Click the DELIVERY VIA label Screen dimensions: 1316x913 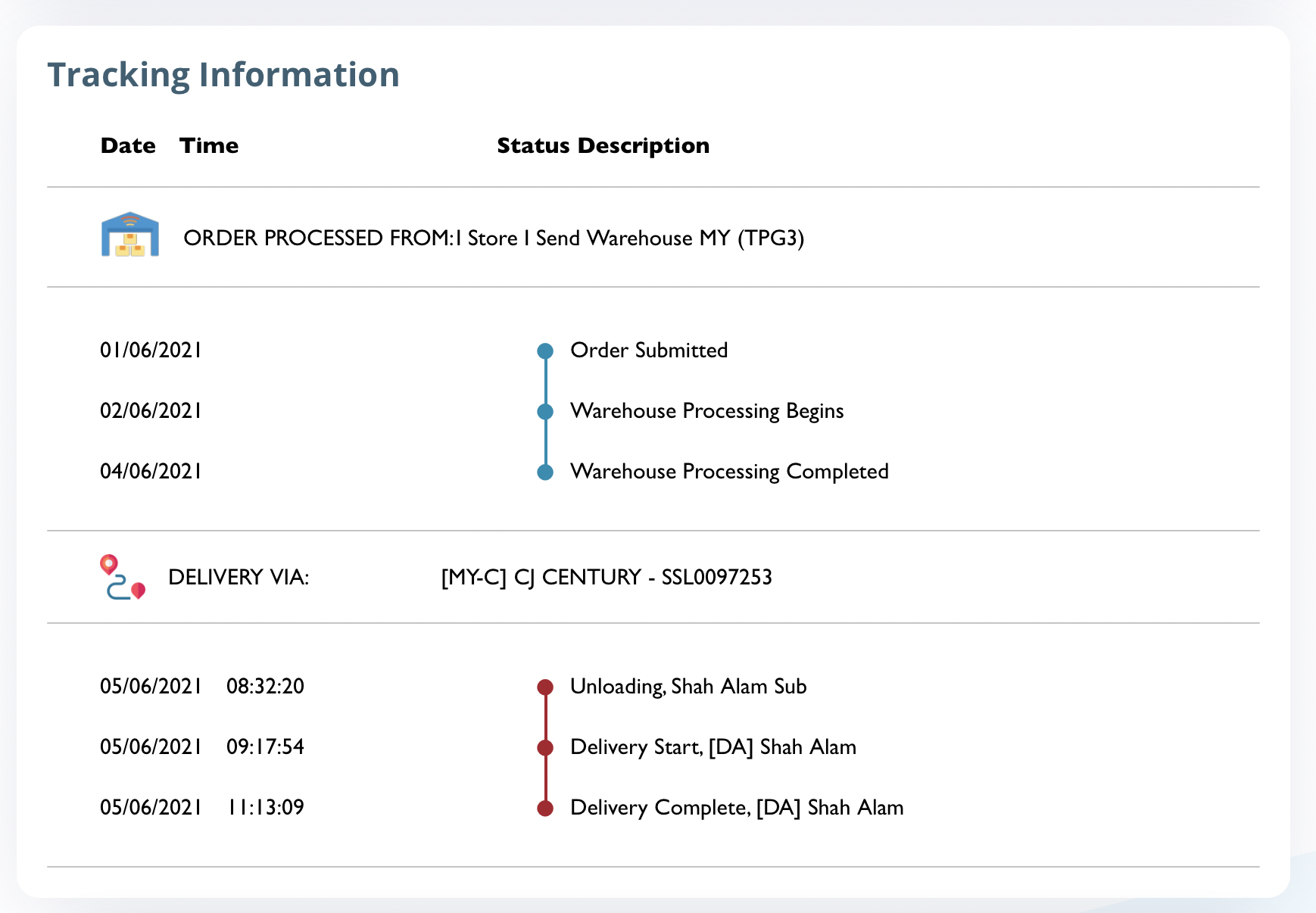pyautogui.click(x=239, y=578)
